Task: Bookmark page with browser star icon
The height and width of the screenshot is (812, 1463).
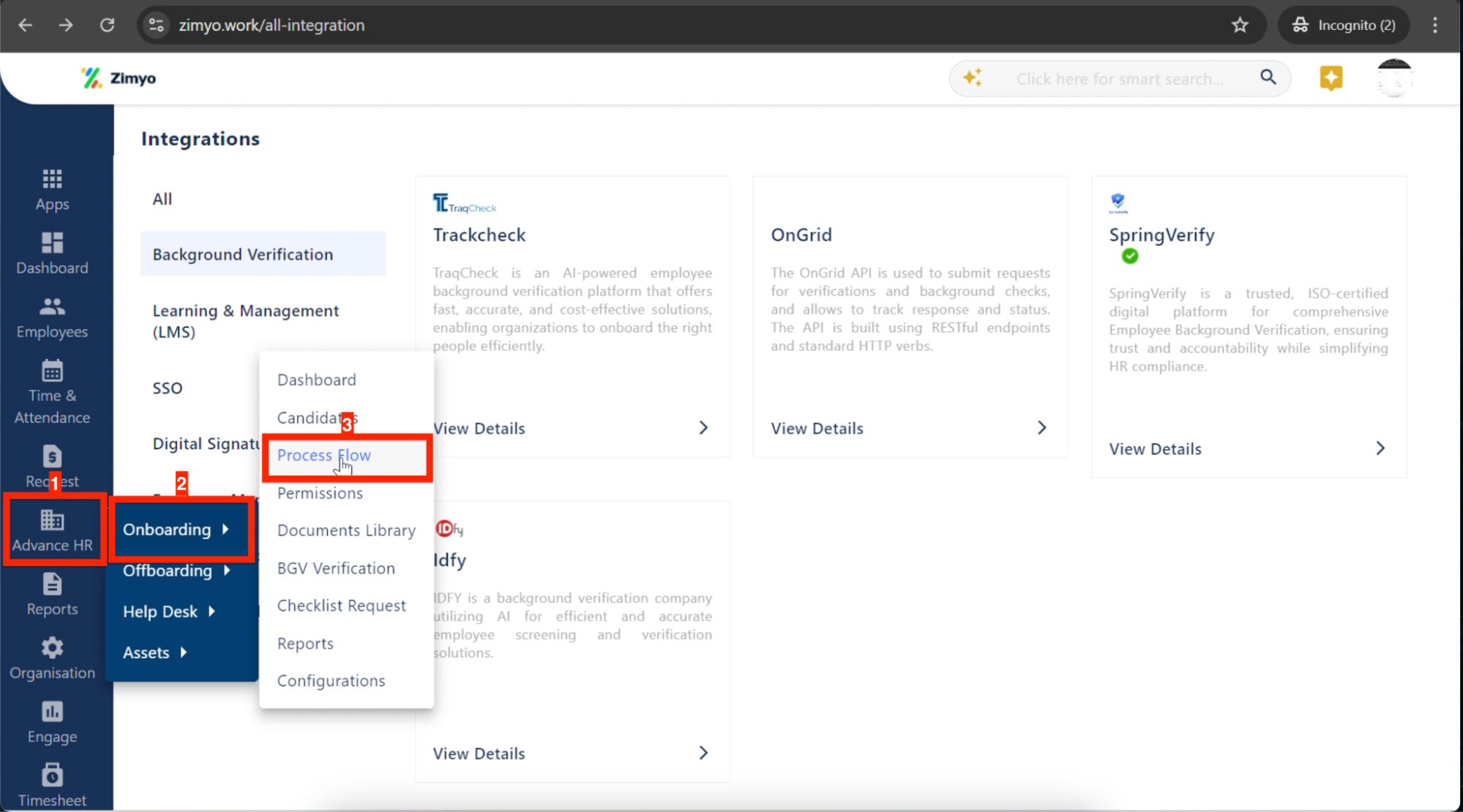Action: (x=1240, y=25)
